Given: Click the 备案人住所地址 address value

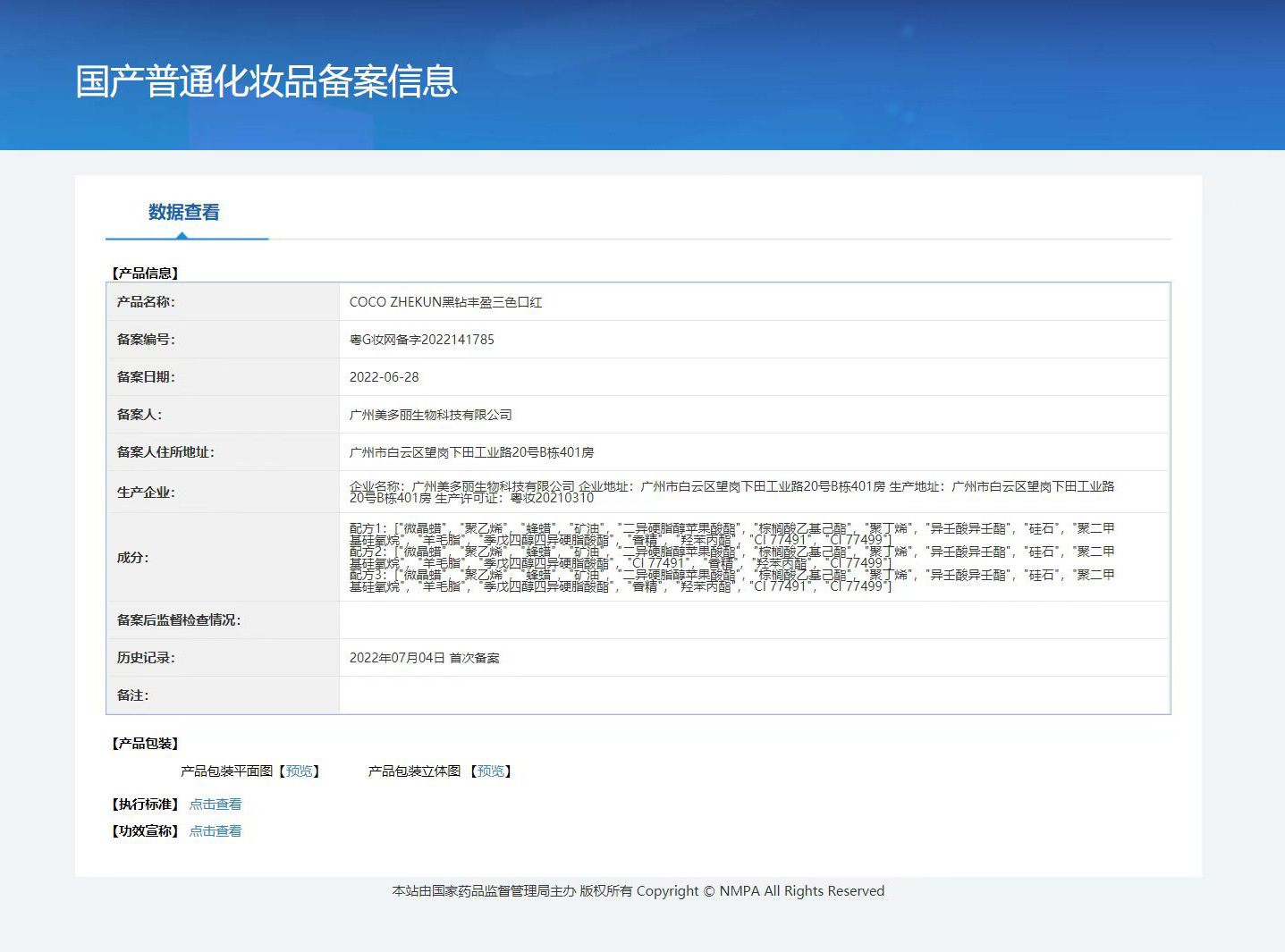Looking at the screenshot, I should click(471, 452).
